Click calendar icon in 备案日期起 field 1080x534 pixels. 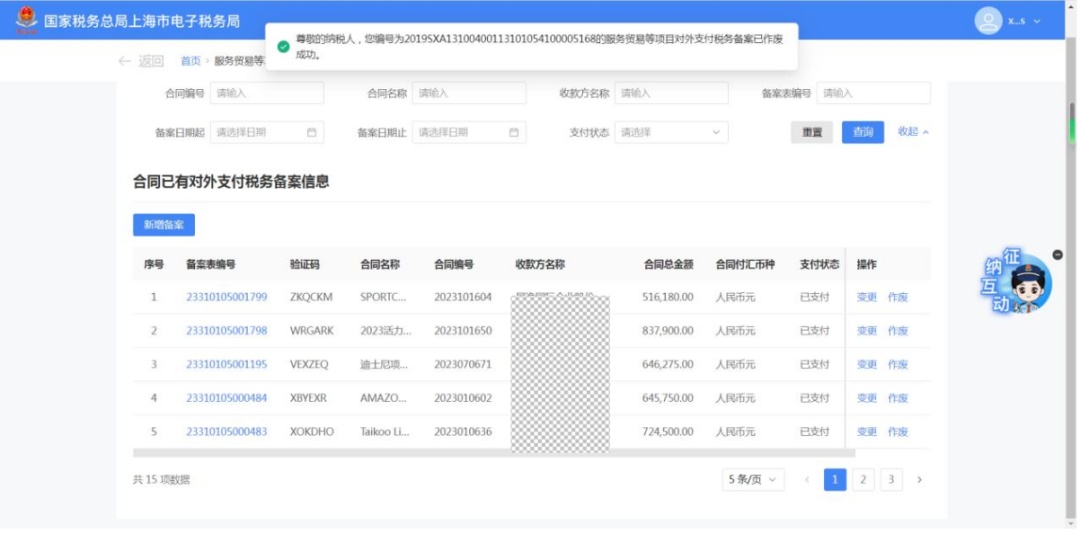311,132
